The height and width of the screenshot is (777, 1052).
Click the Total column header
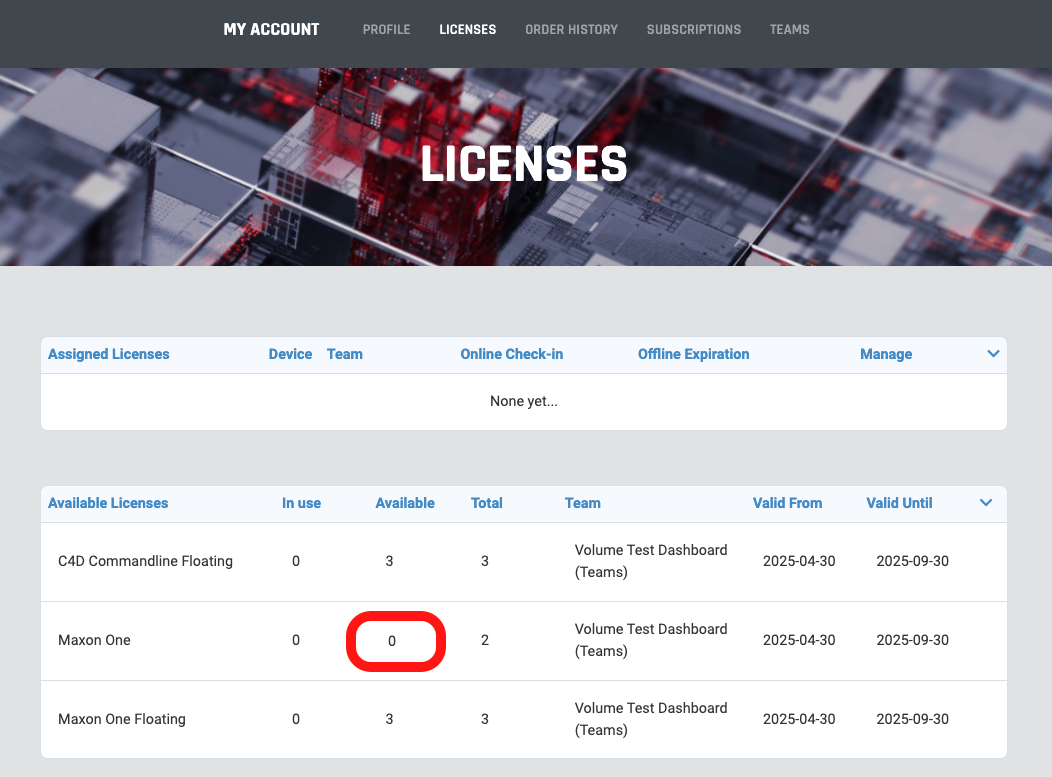pos(486,503)
